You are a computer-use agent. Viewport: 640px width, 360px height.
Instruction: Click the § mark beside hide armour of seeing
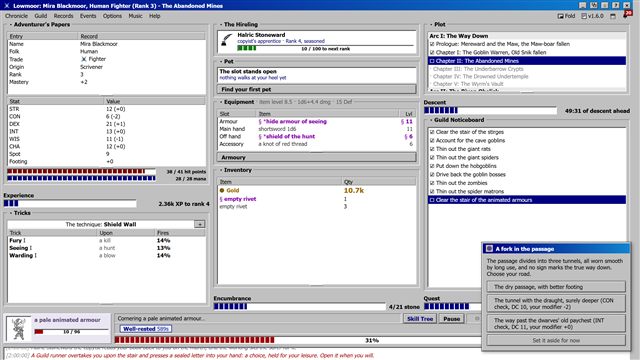(260, 122)
